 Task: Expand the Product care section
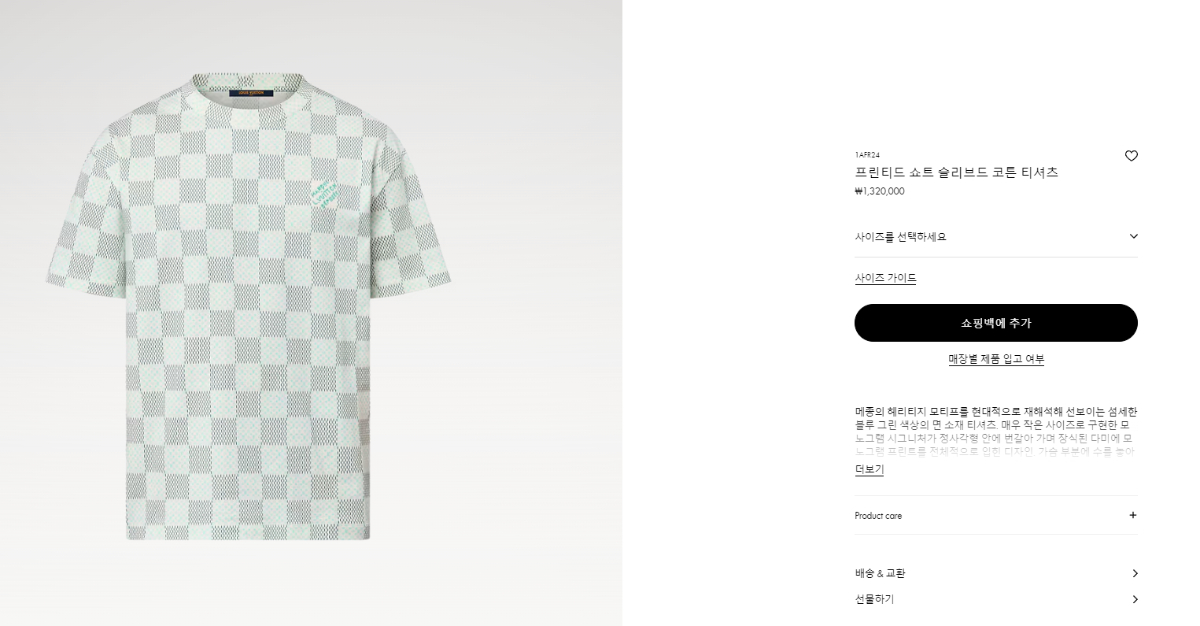coord(996,515)
